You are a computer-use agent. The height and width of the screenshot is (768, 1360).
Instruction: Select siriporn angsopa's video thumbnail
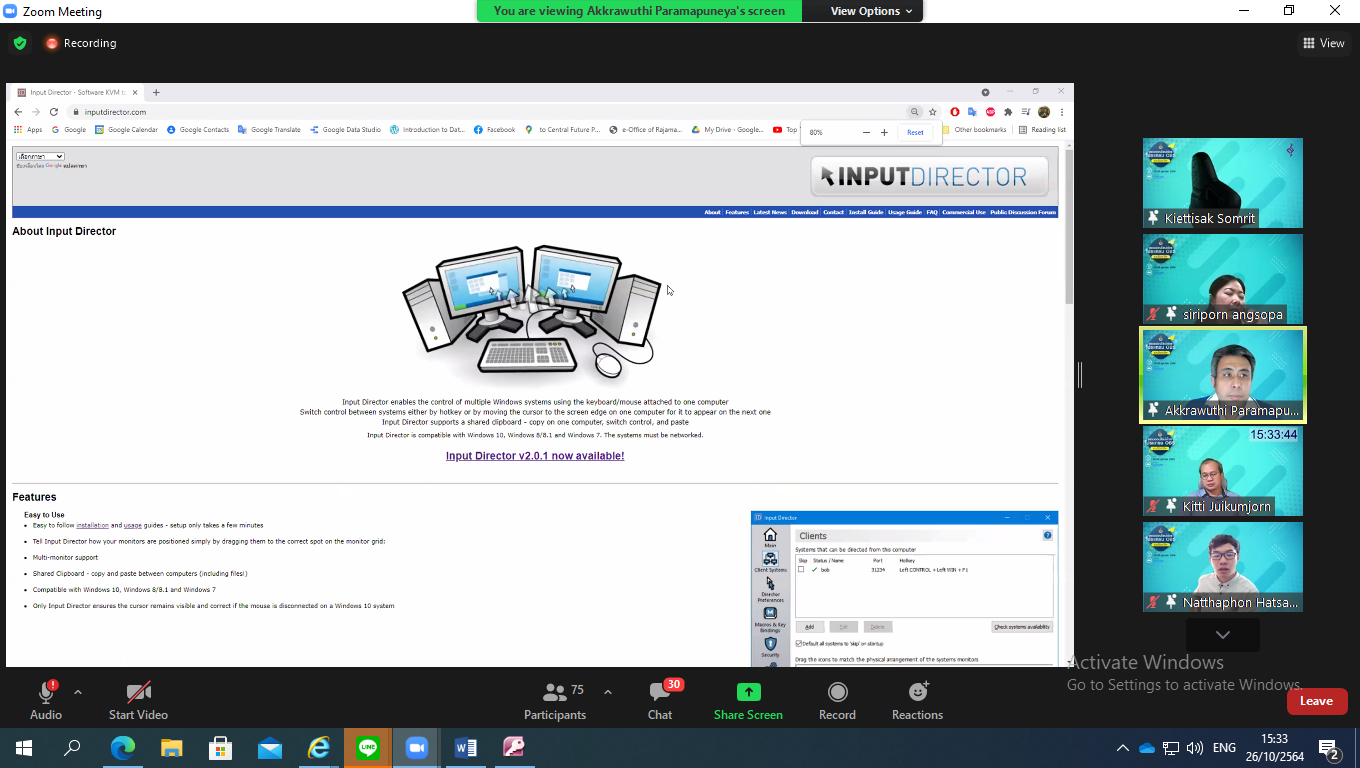[x=1223, y=279]
